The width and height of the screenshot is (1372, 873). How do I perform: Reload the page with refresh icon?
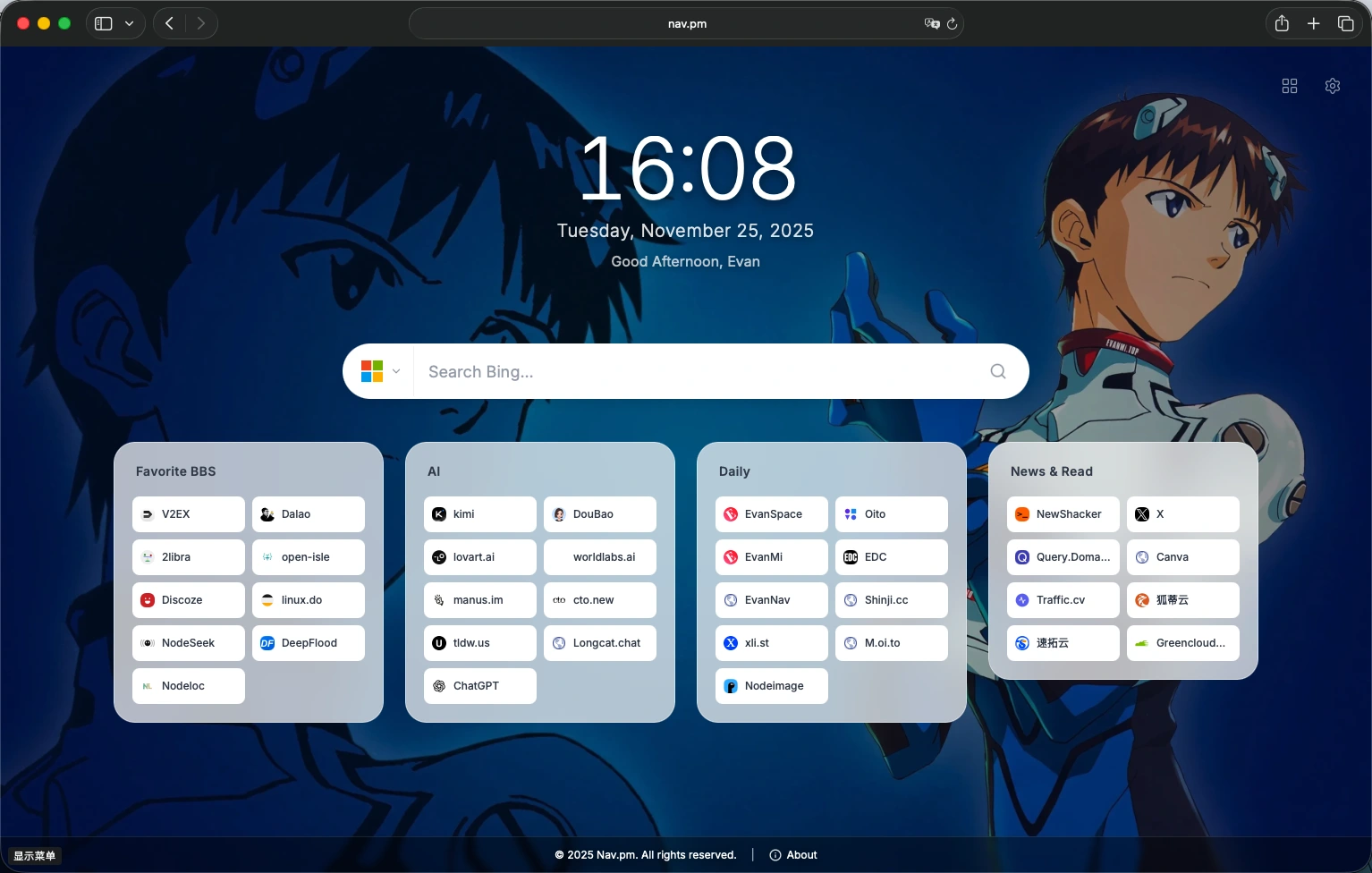952,24
